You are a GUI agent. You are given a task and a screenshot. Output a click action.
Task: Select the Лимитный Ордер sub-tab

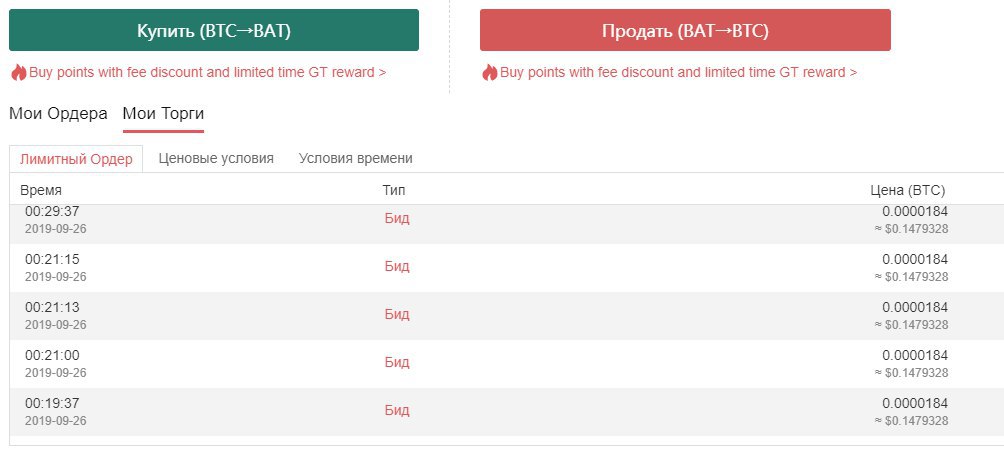tap(76, 159)
